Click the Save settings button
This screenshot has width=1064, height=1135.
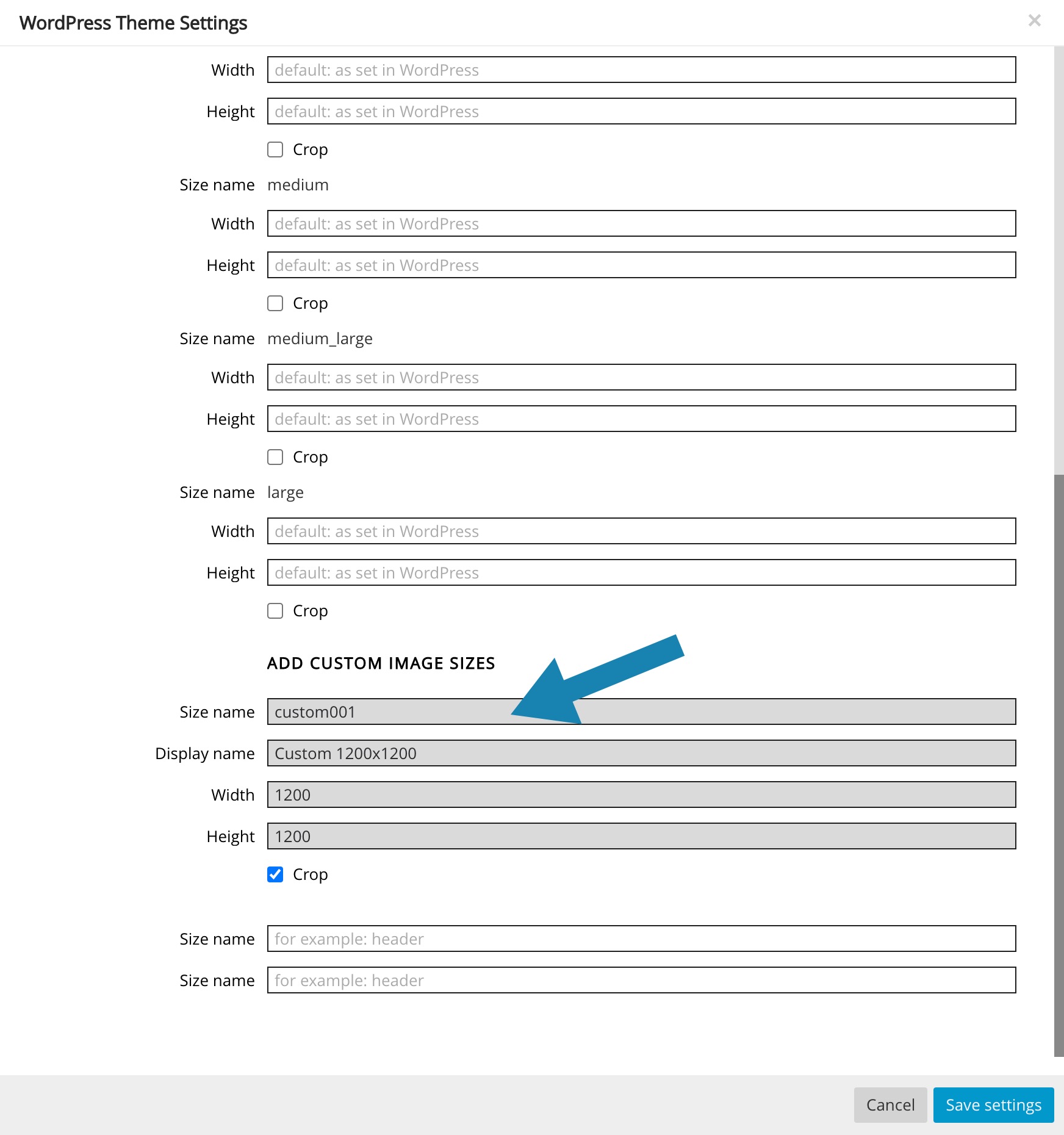click(x=993, y=1104)
